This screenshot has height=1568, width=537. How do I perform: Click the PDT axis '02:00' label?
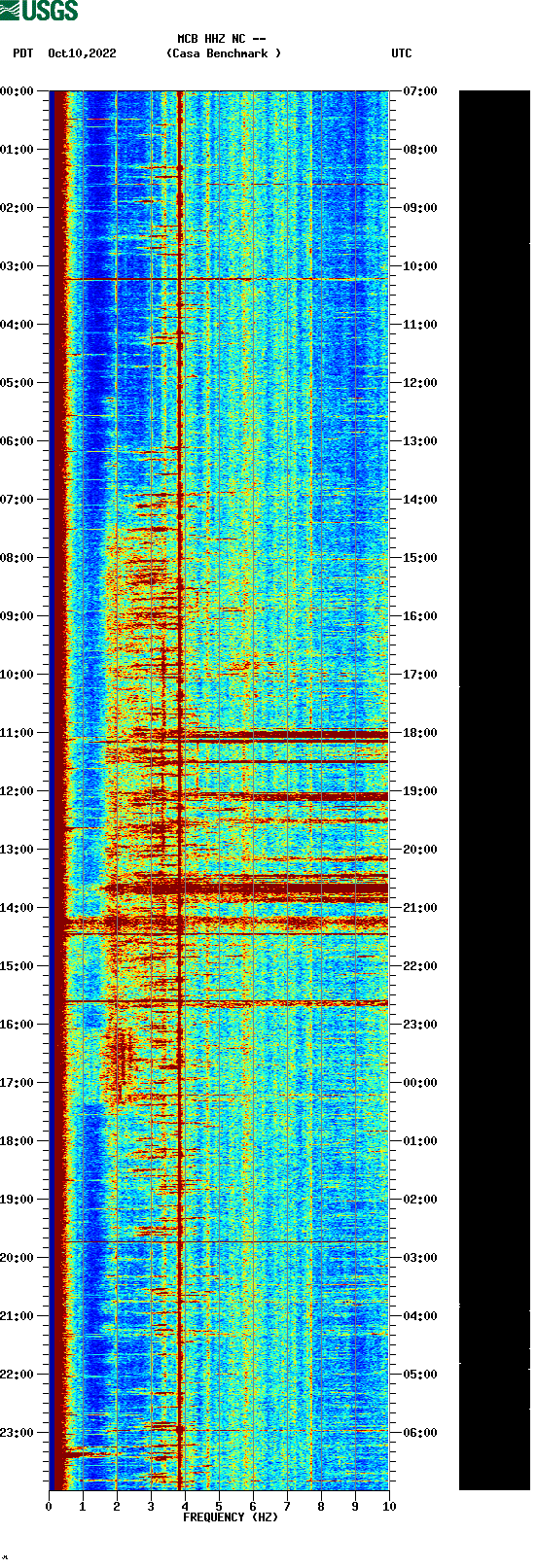click(x=17, y=208)
